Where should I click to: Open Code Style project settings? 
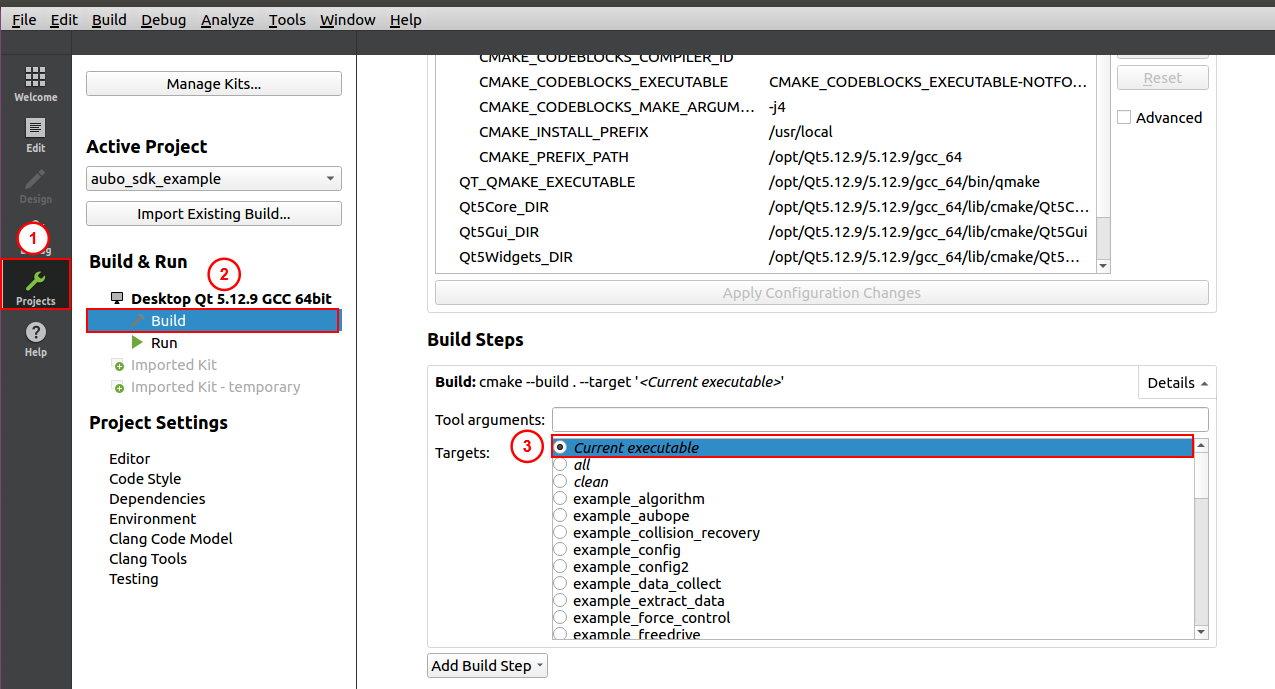tap(145, 479)
